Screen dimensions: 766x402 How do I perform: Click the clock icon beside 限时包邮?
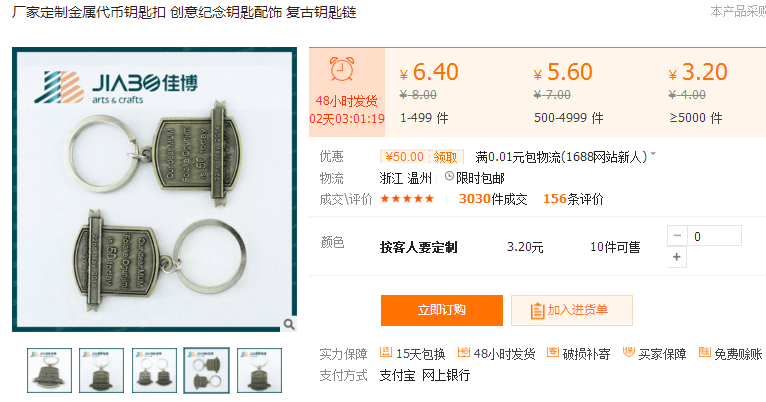[449, 176]
